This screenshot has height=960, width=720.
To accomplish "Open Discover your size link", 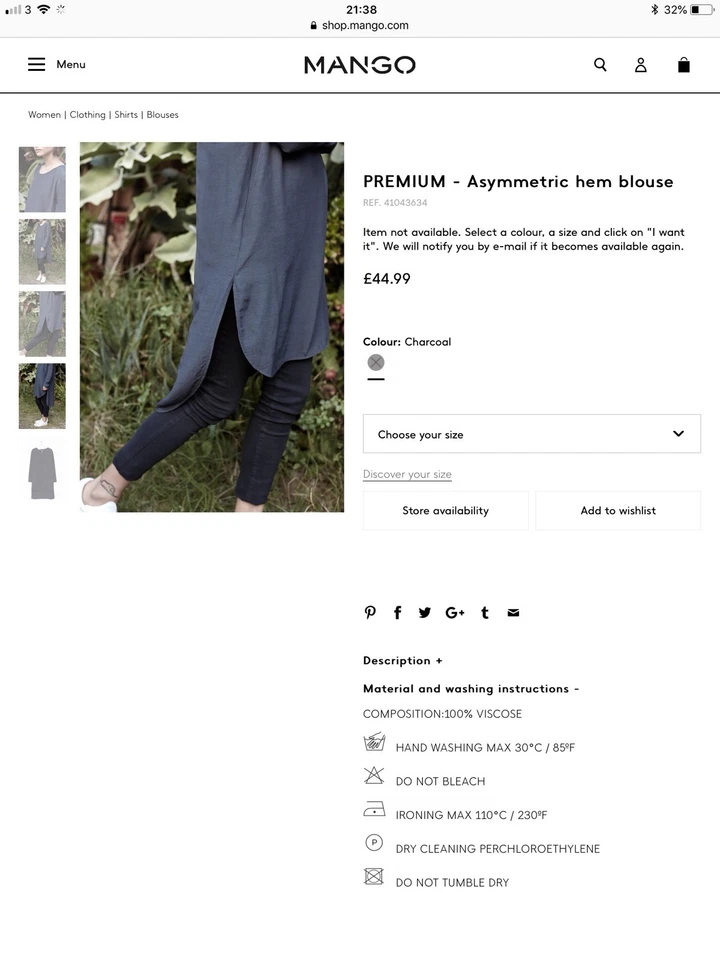I will 407,474.
